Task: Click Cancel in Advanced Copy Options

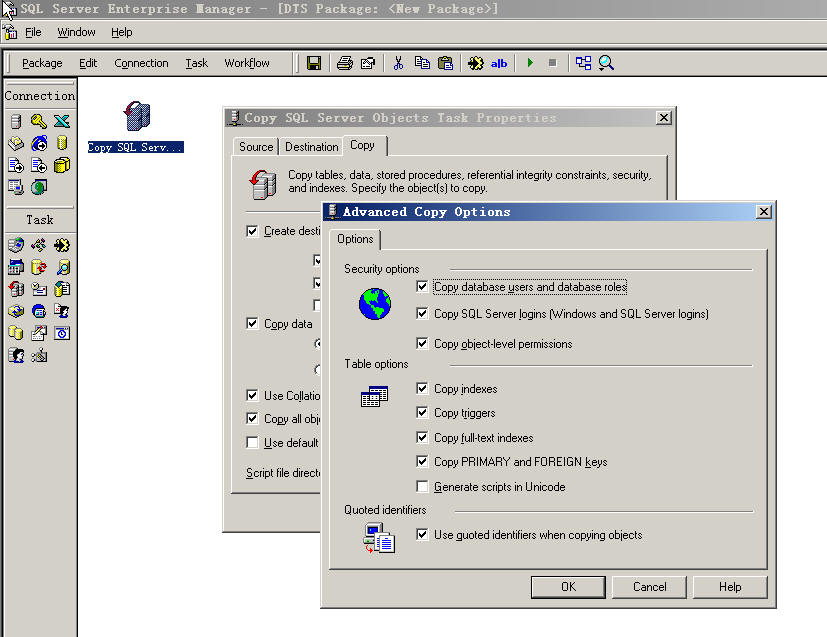Action: pyautogui.click(x=649, y=587)
